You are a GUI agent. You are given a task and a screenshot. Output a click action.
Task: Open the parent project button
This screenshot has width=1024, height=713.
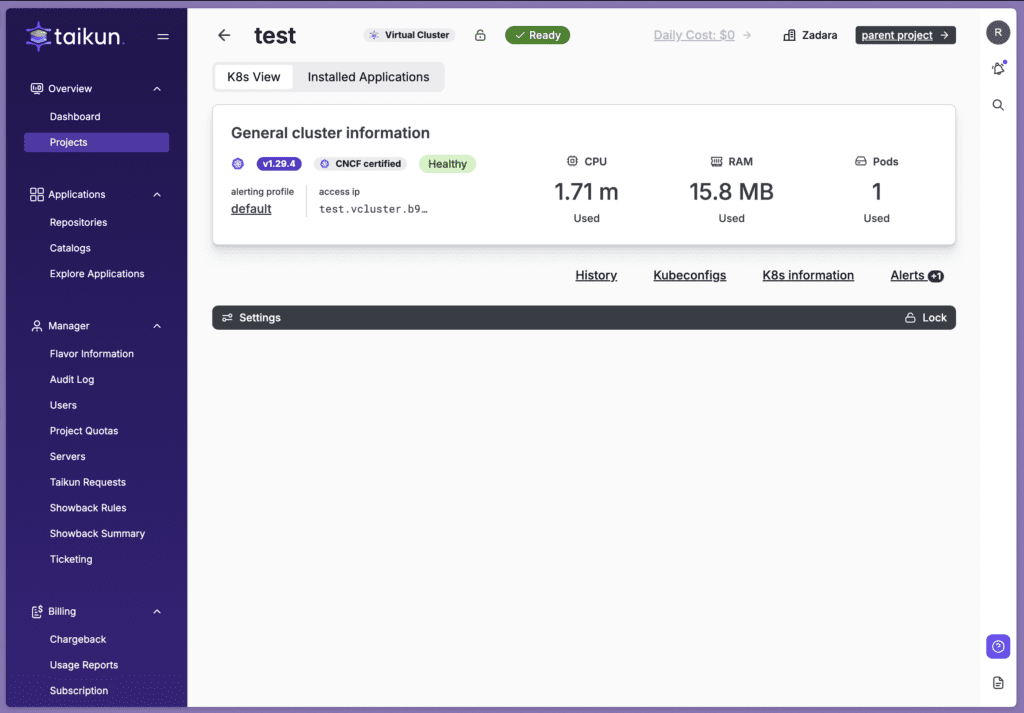(x=905, y=35)
